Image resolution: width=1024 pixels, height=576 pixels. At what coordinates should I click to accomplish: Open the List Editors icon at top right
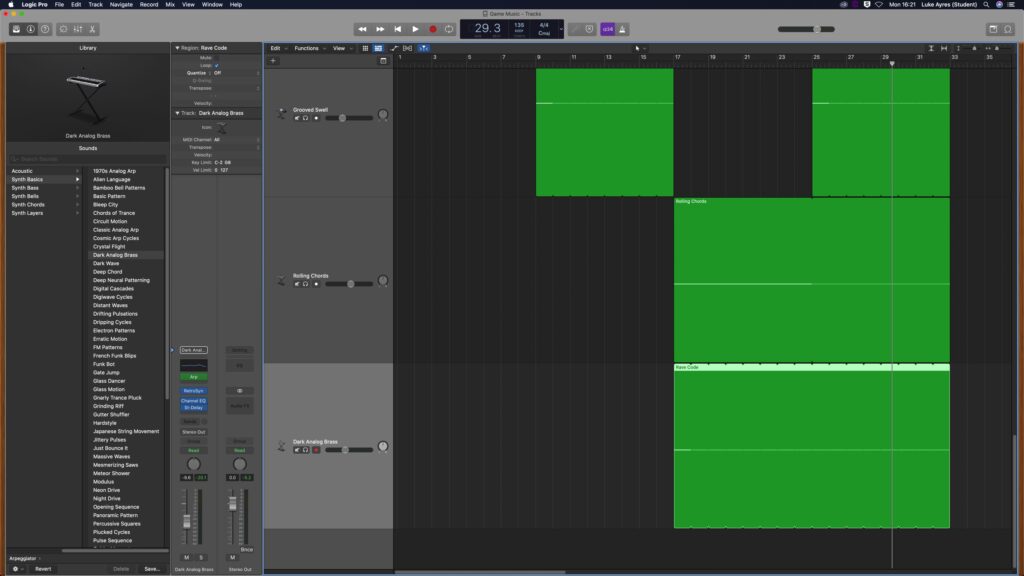(993, 29)
